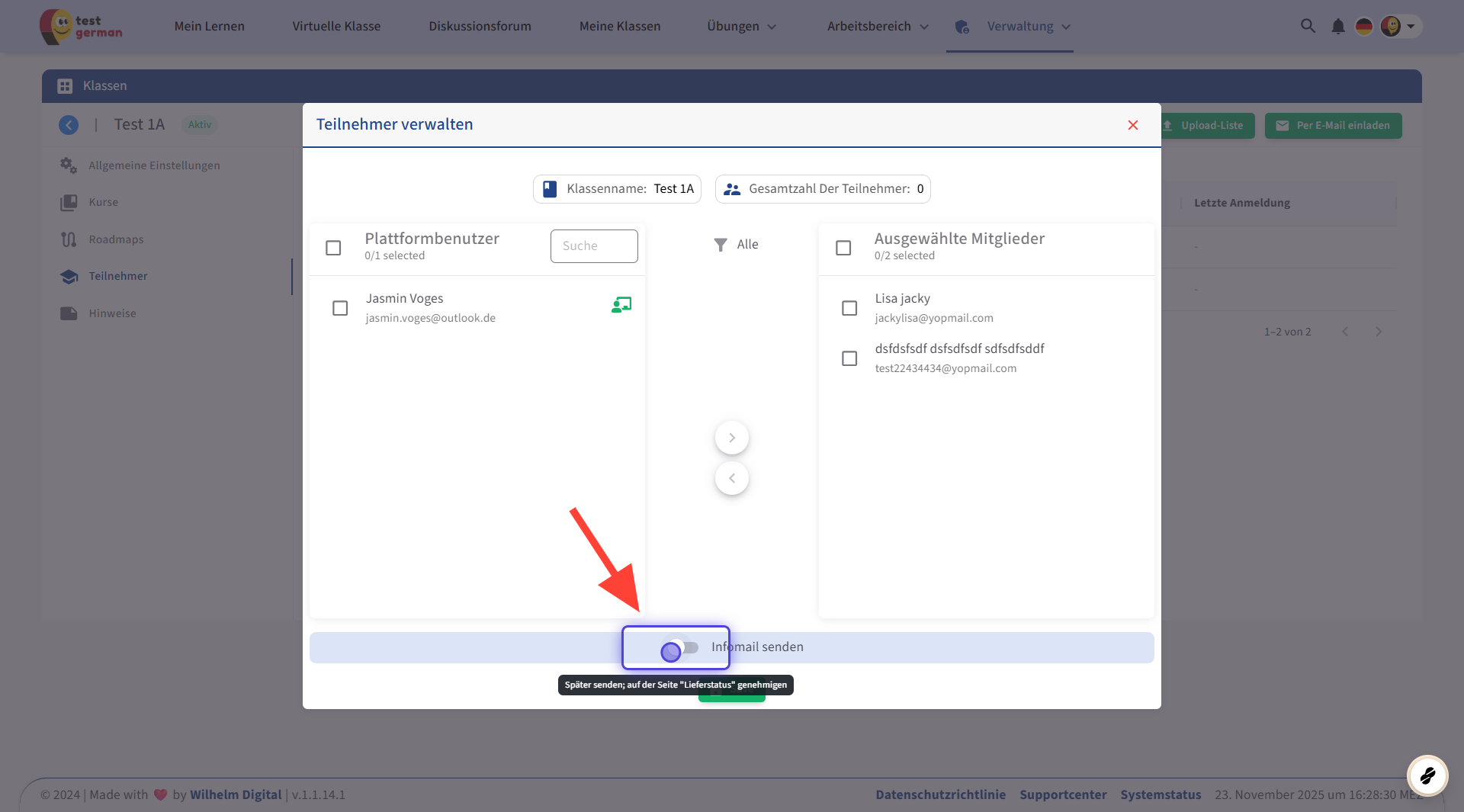Open the Diskussionsforum menu item

click(x=480, y=27)
